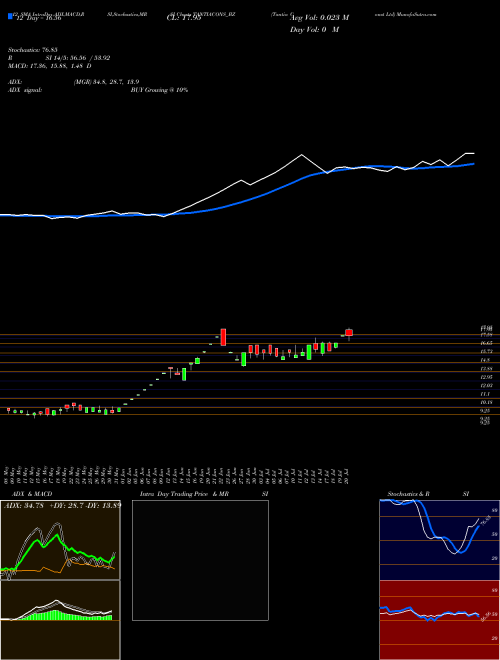Click the last red candlestick on 20 Jul
This screenshot has width=500, height=660.
[349, 333]
